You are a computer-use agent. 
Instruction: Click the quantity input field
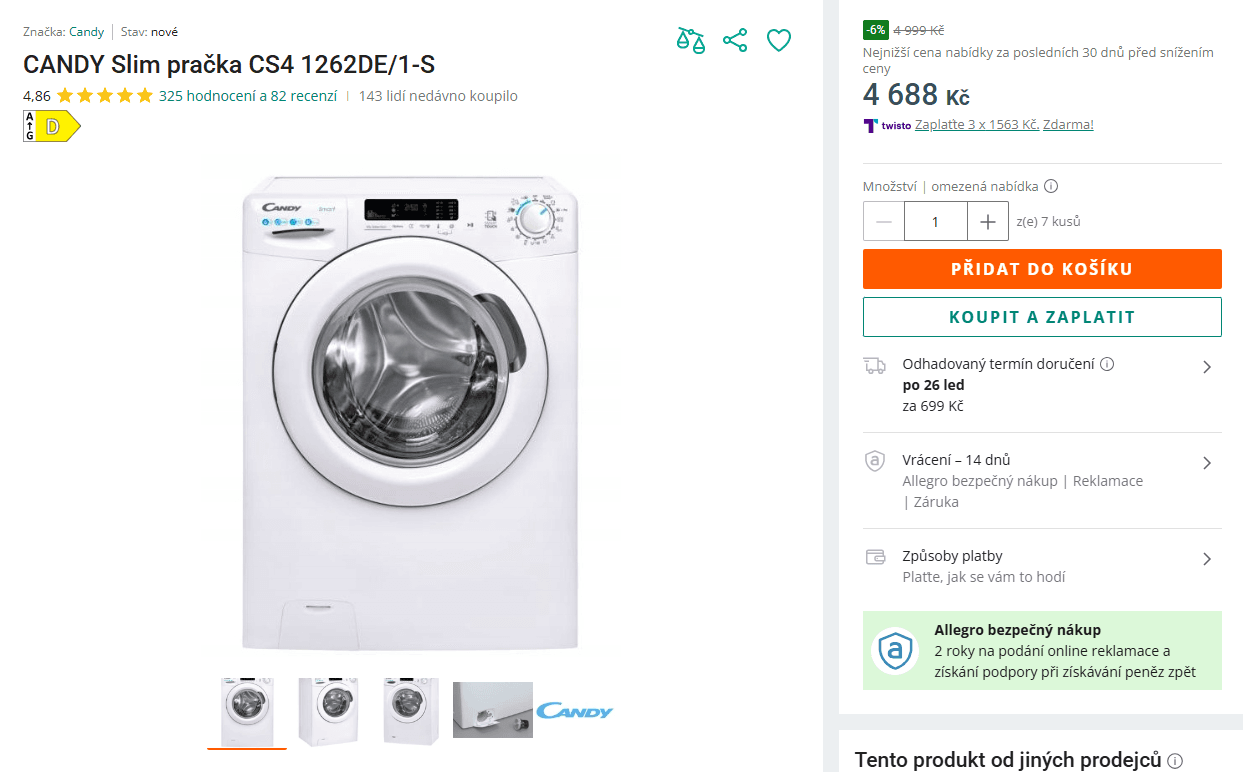935,222
